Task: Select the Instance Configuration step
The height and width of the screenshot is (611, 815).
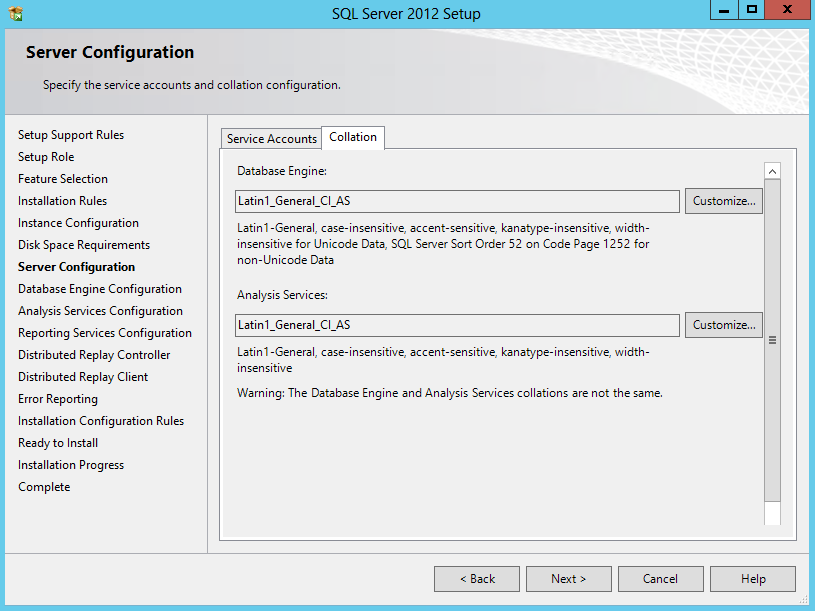Action: tap(78, 223)
